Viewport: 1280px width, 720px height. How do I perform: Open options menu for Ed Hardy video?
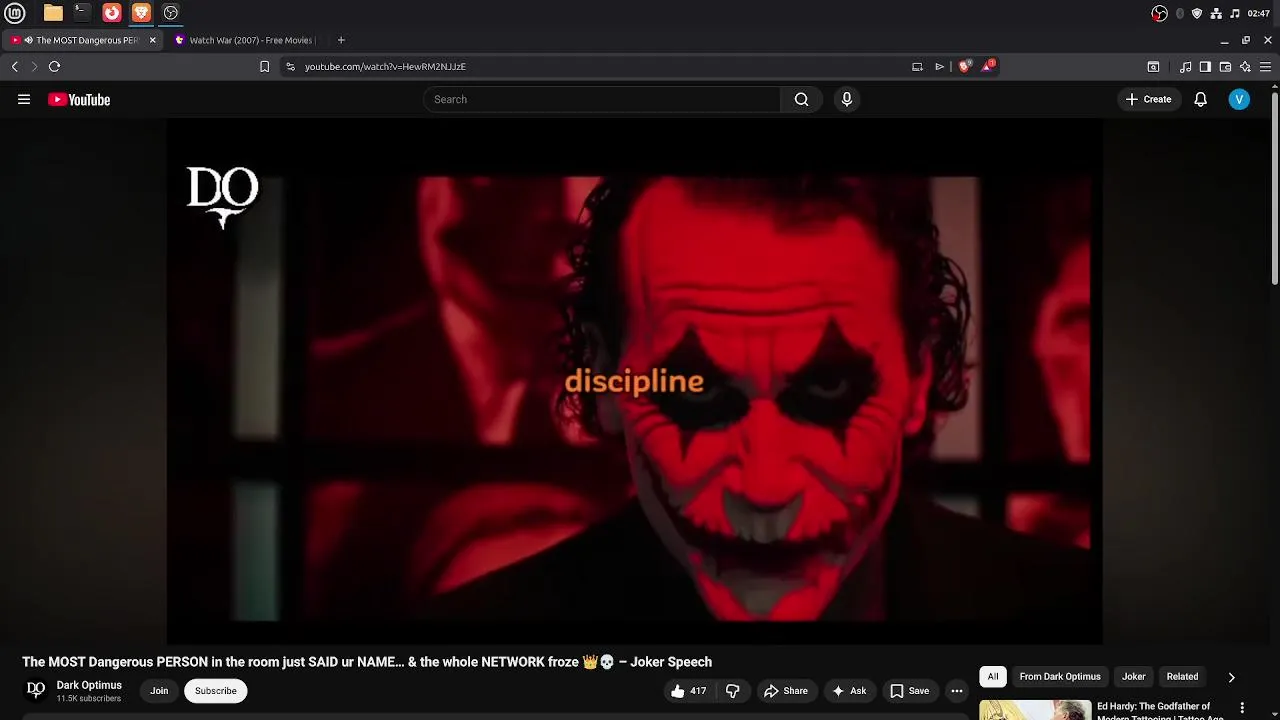pyautogui.click(x=1242, y=708)
